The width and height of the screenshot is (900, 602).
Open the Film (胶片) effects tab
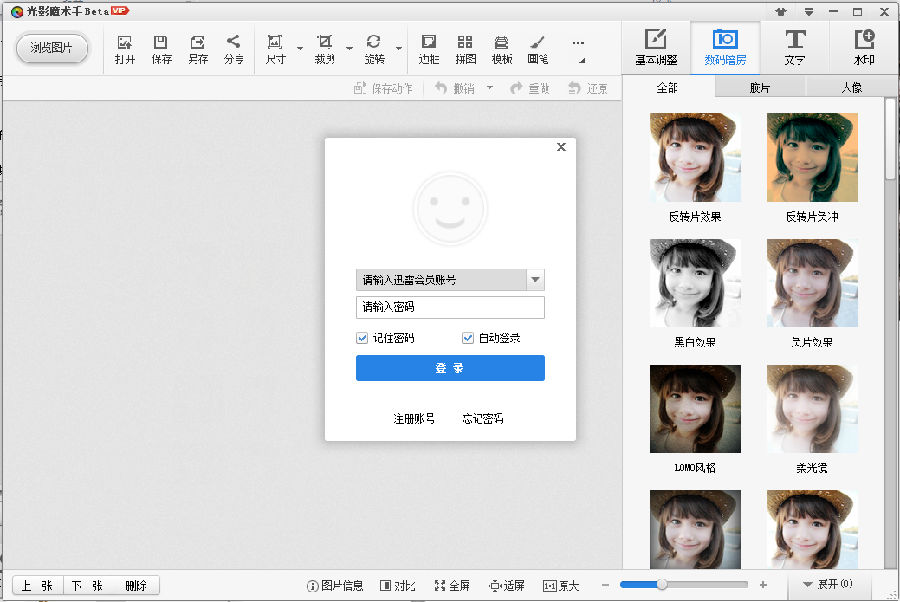pos(759,88)
